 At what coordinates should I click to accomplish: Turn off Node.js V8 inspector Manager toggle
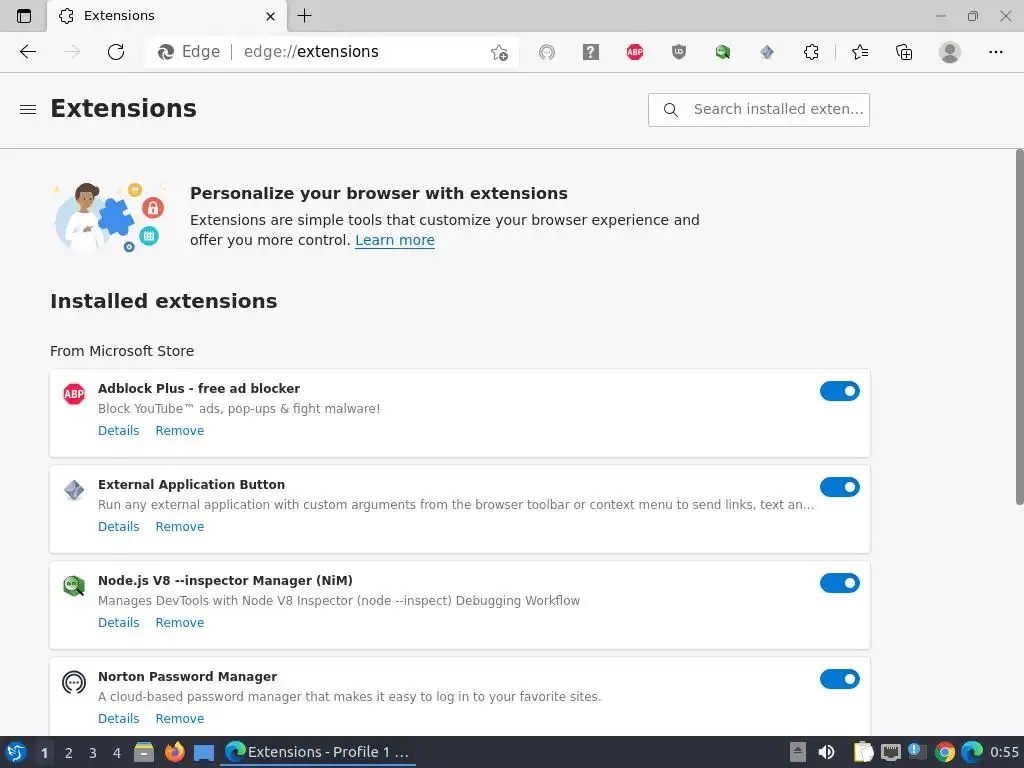(840, 583)
